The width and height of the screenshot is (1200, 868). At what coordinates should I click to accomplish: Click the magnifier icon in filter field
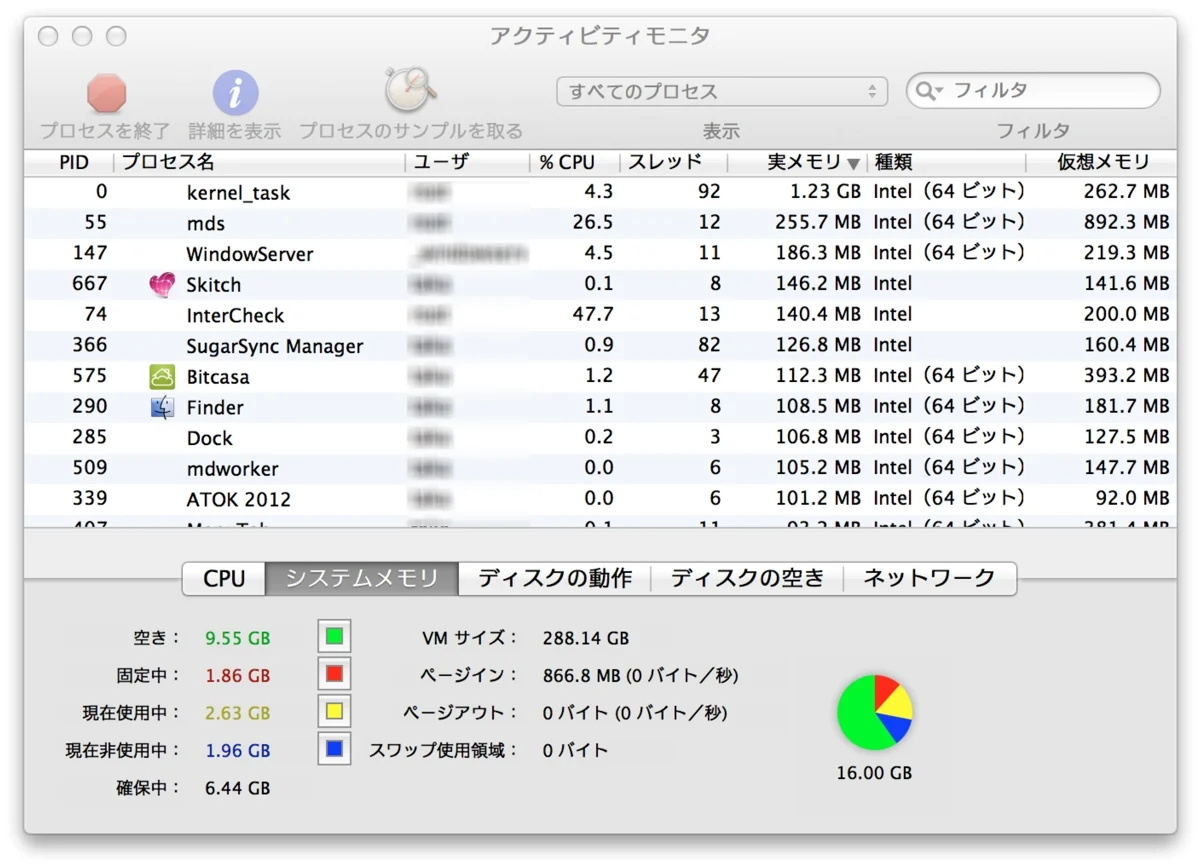point(927,91)
